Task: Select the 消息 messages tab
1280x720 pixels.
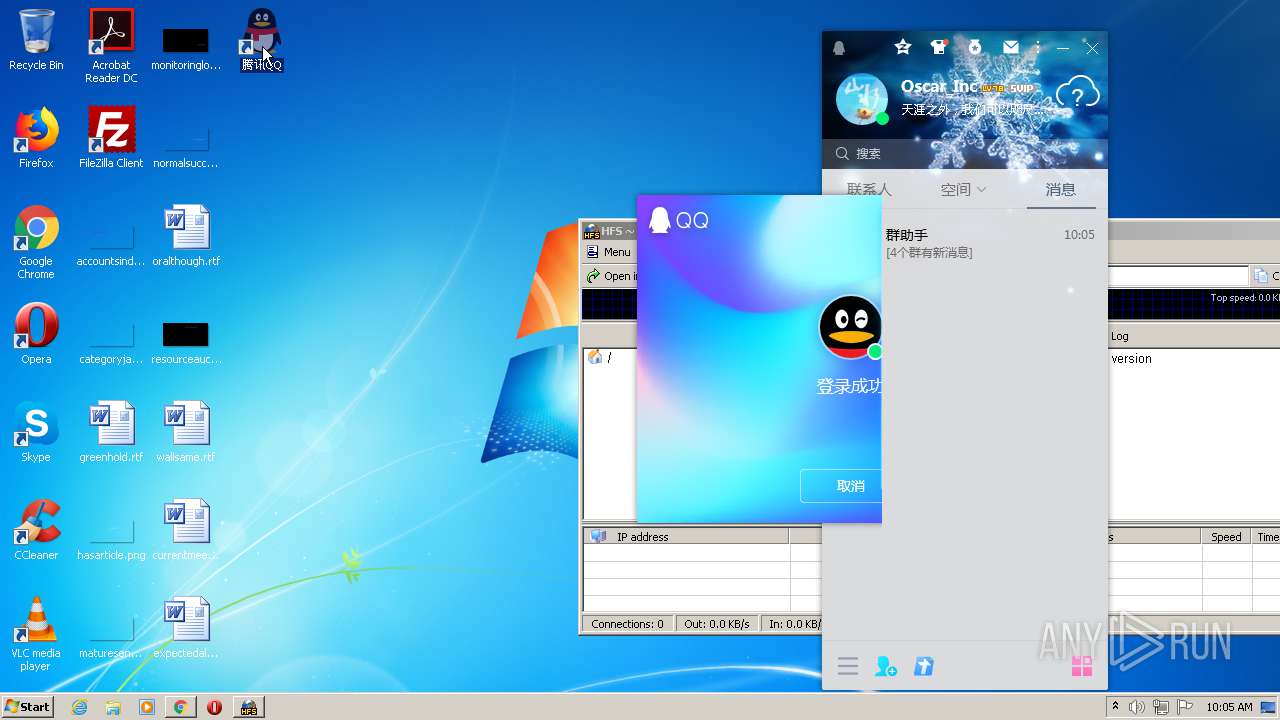Action: pos(1061,189)
